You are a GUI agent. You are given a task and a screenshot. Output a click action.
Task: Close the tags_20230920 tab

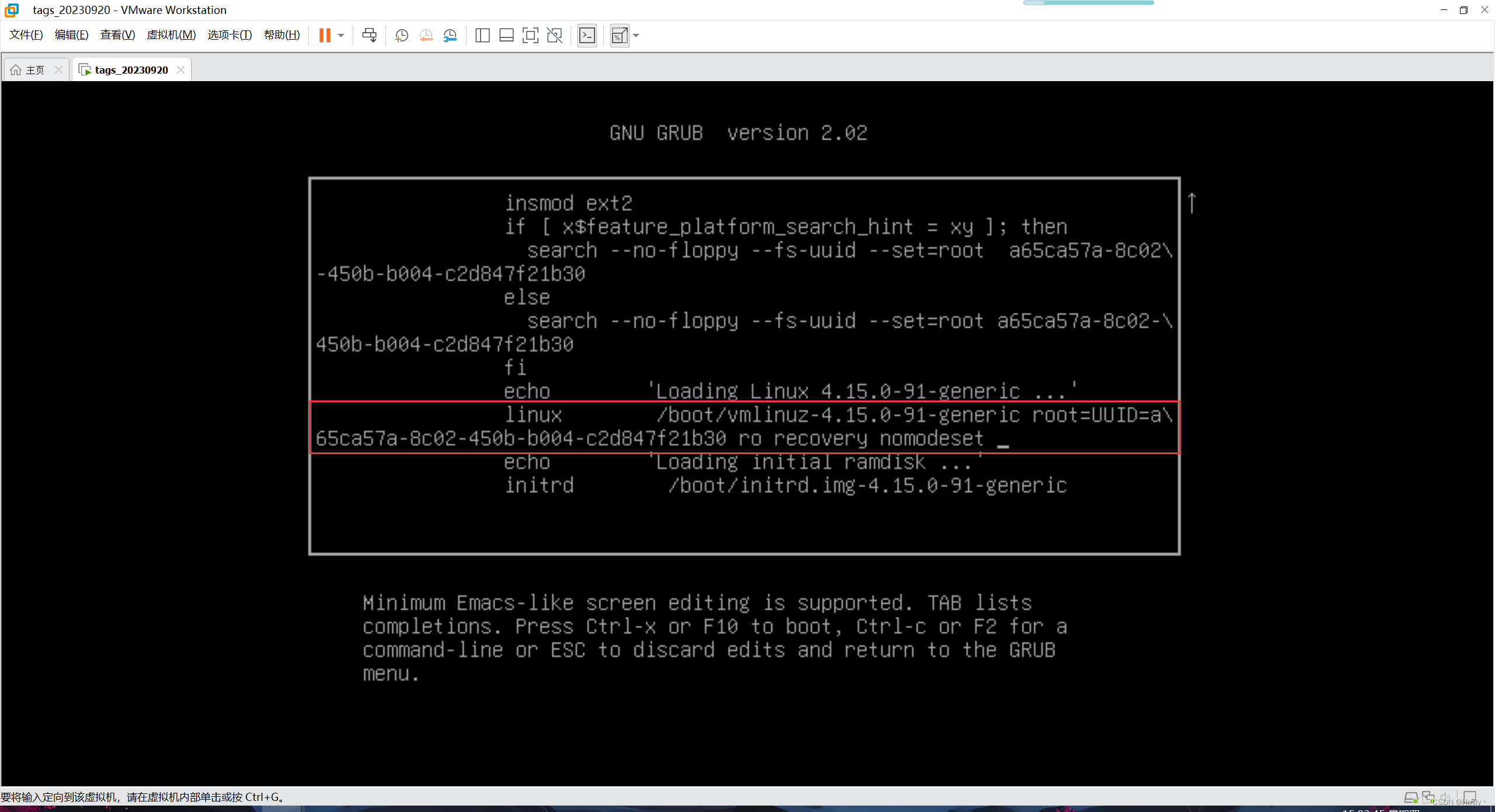point(181,69)
